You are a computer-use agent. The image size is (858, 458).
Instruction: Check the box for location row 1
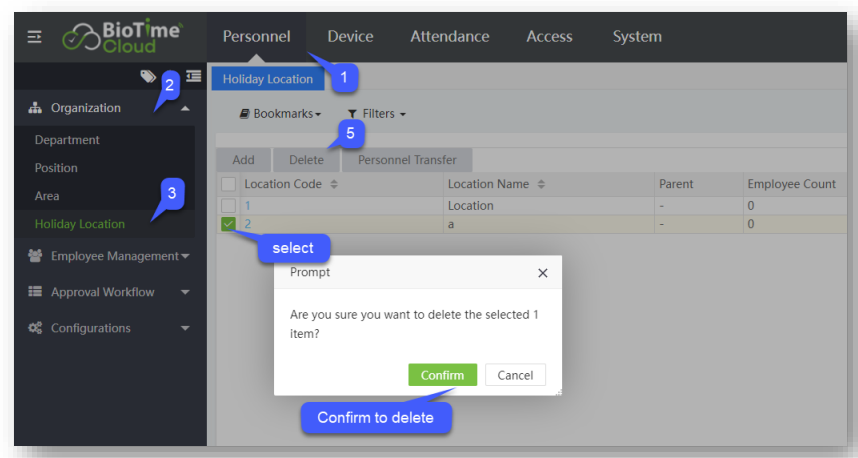point(228,205)
